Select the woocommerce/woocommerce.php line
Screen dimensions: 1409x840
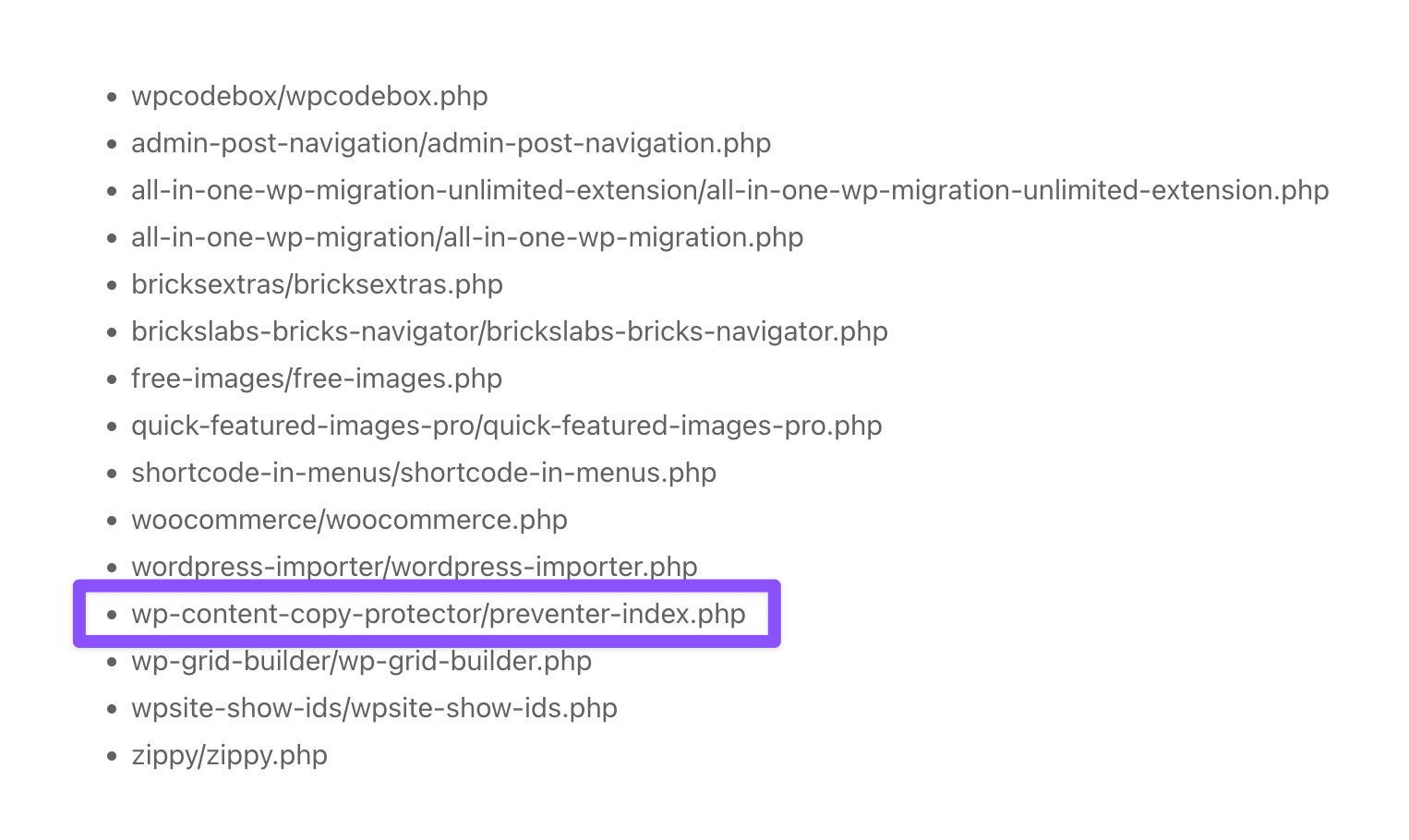349,520
